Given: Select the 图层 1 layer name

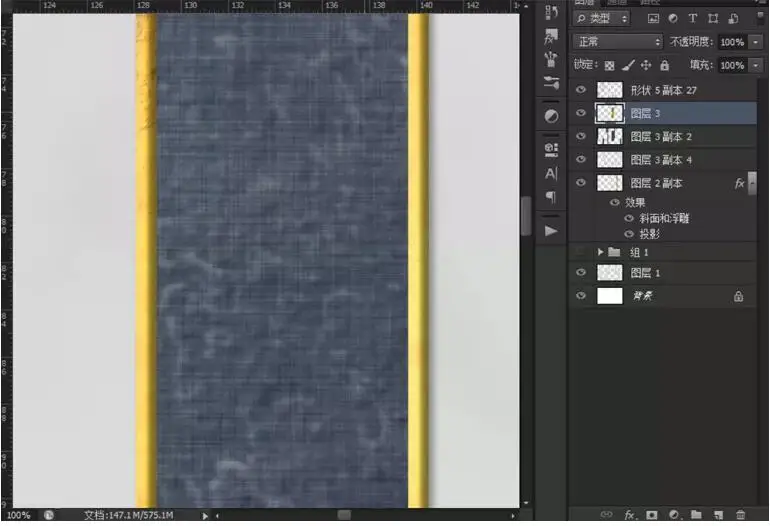Looking at the screenshot, I should [x=645, y=273].
